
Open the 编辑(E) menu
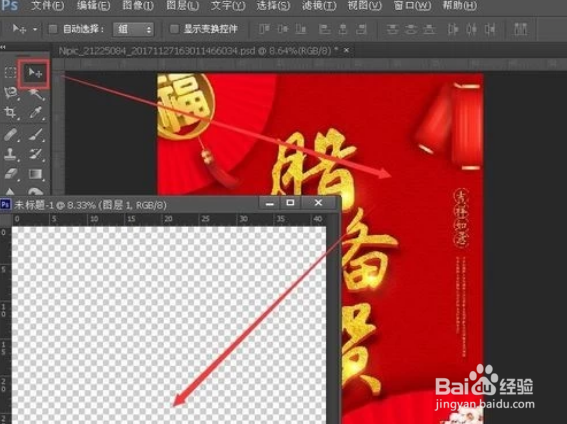(94, 6)
